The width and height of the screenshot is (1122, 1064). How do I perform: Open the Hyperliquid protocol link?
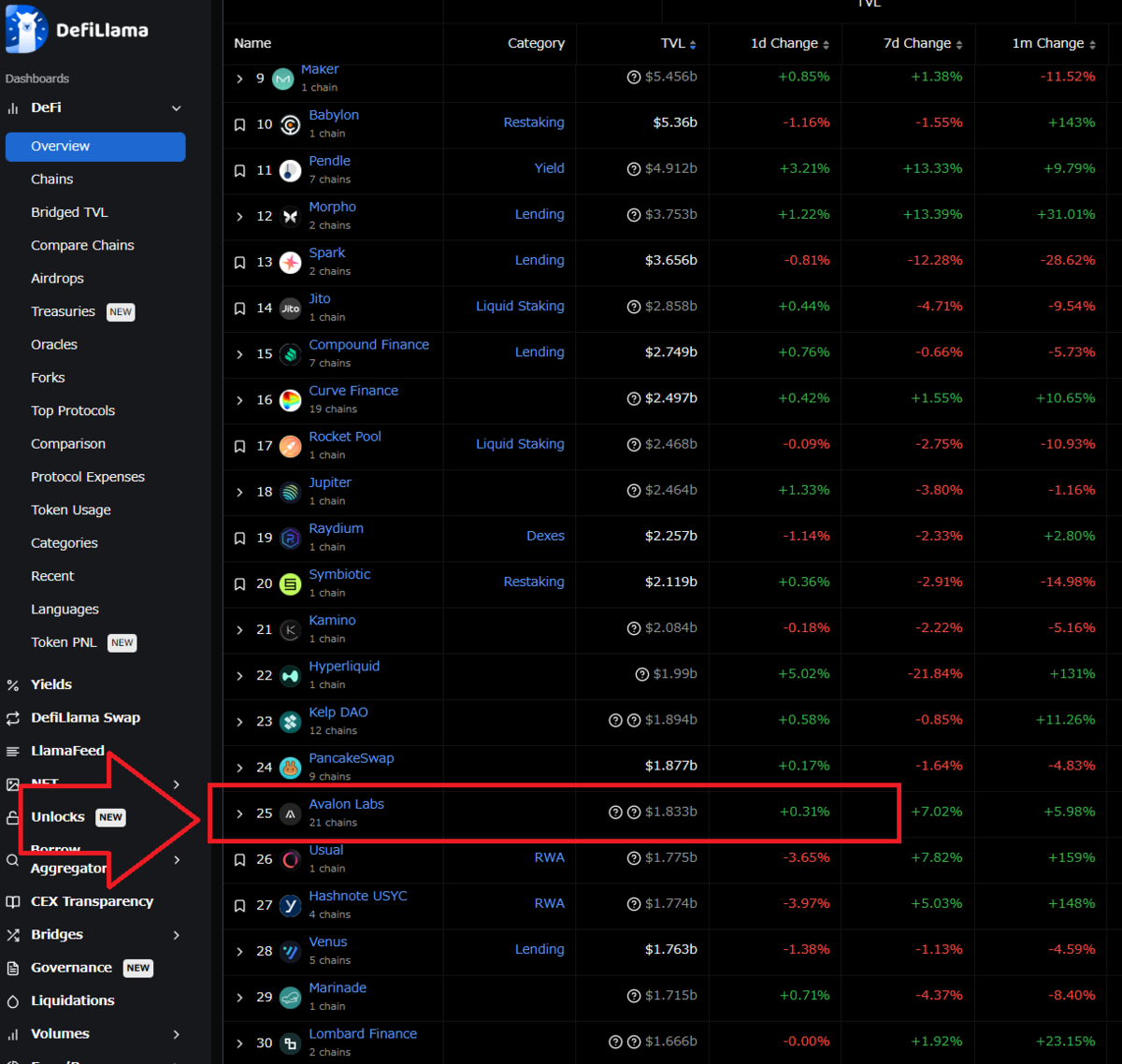pos(344,666)
